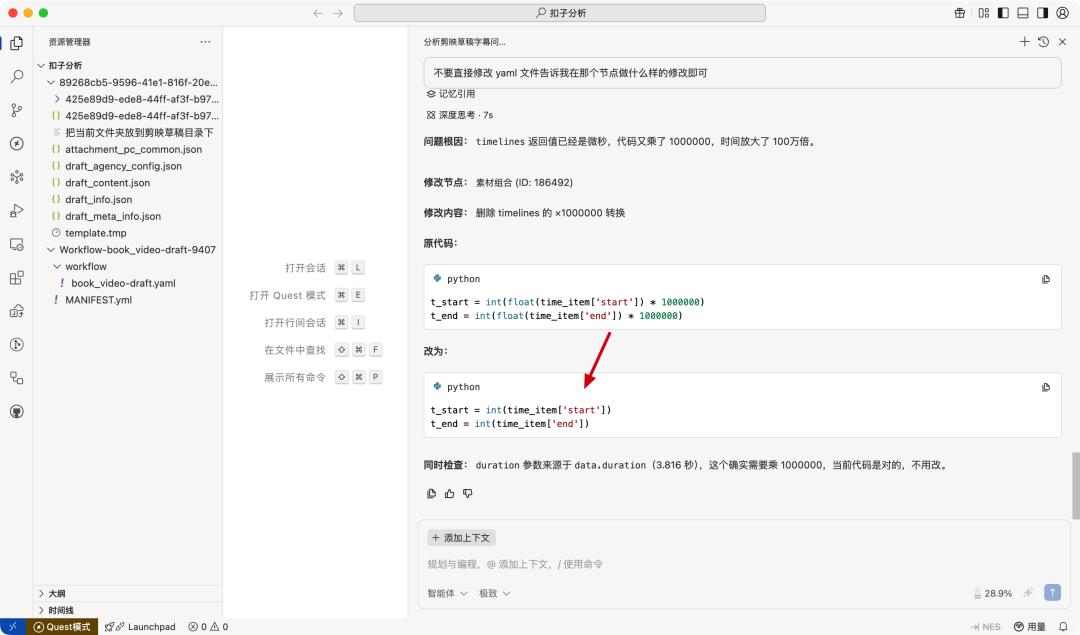Open the Run and Debug sidebar icon
Screen dimensions: 1080x635
pos(15,211)
